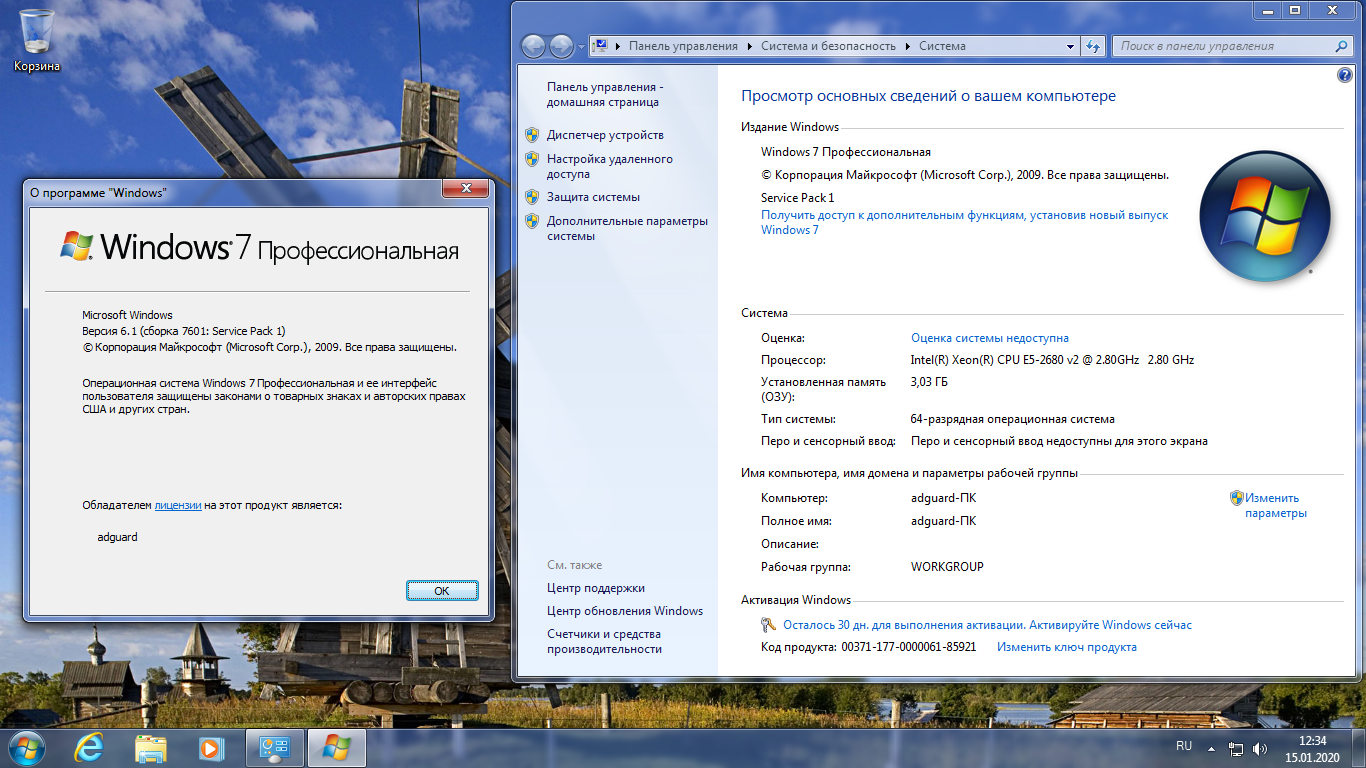Show hidden tray icons arrow

click(1212, 748)
